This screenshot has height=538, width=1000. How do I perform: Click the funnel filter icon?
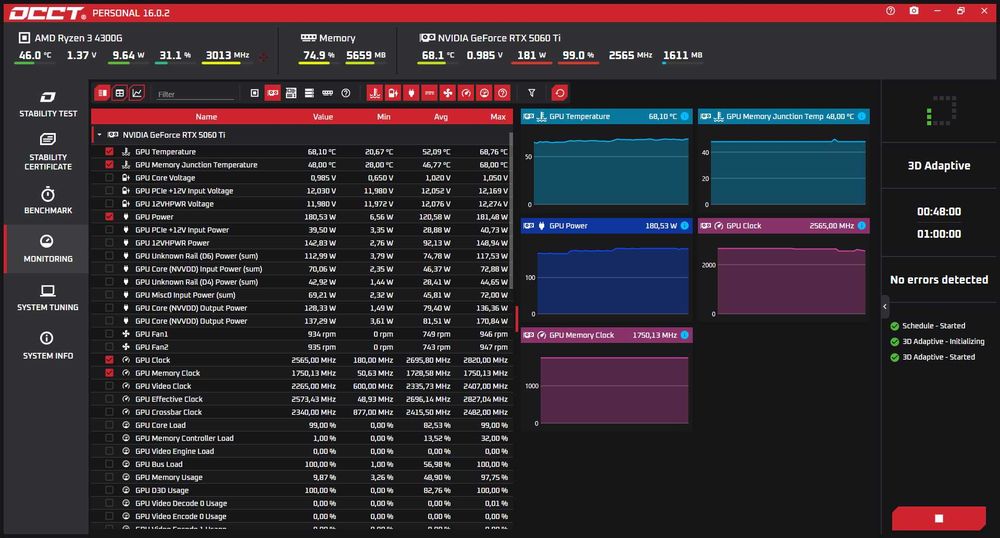pos(531,93)
